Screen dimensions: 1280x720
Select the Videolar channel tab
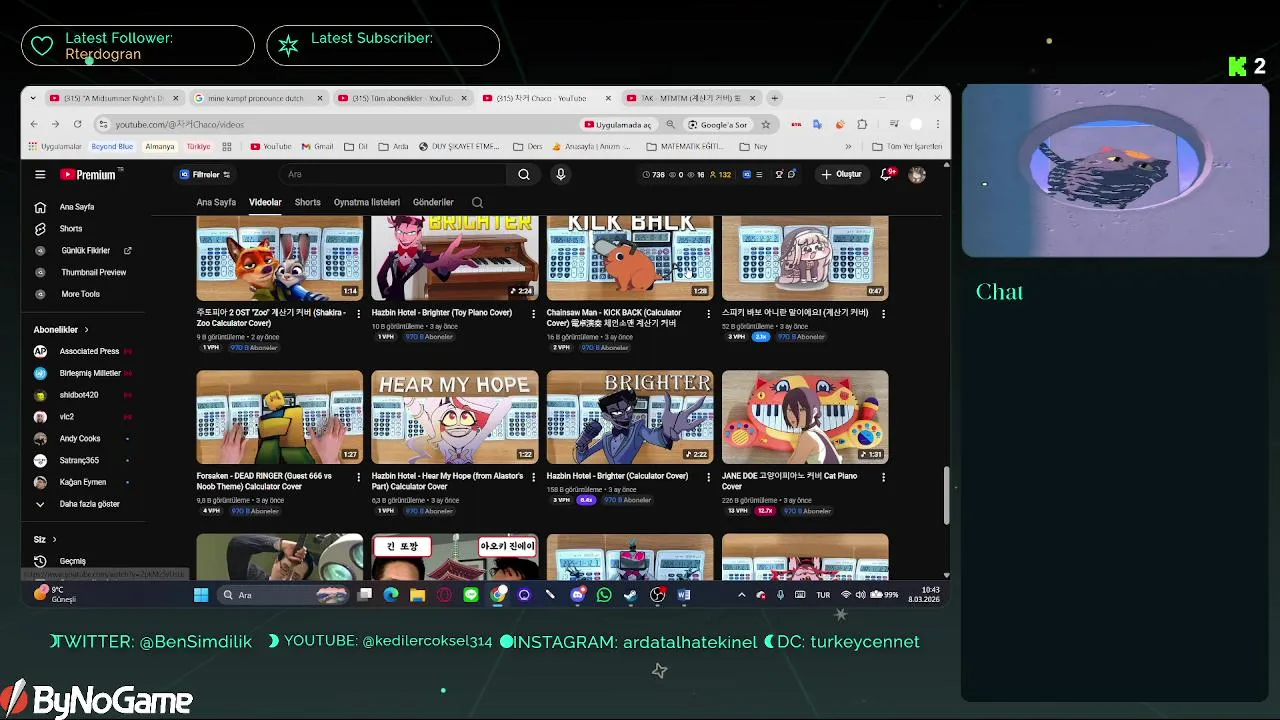(265, 202)
